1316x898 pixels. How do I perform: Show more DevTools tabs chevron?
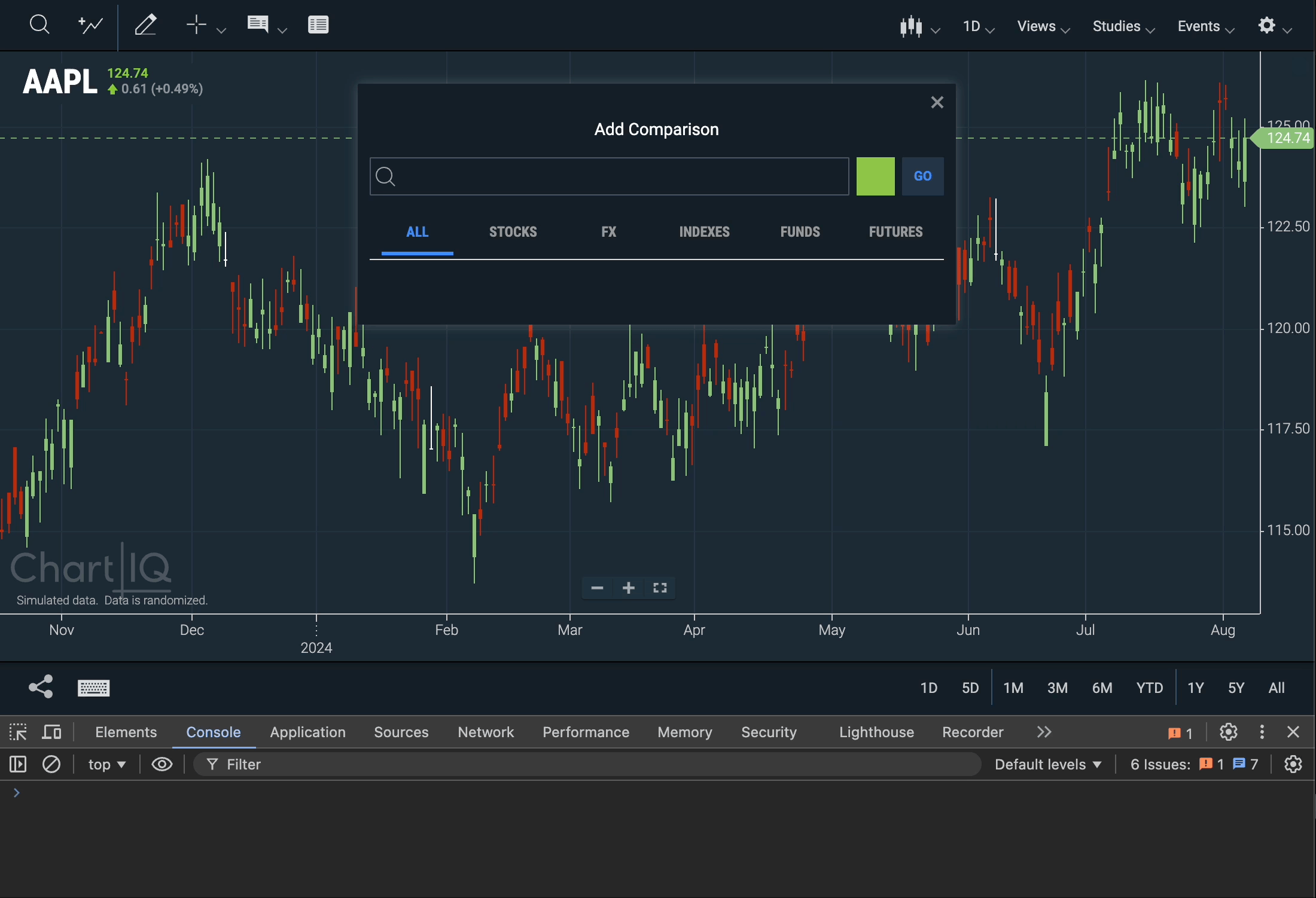(x=1044, y=732)
